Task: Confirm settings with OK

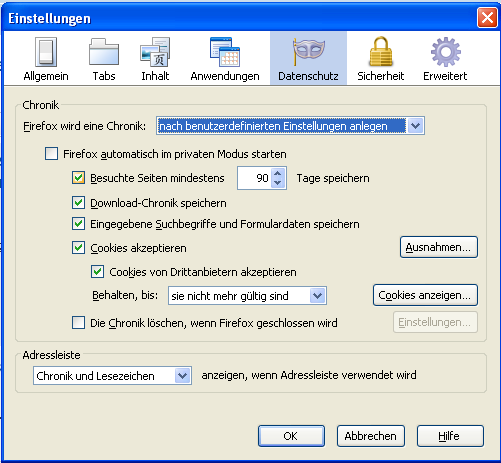Action: click(291, 436)
